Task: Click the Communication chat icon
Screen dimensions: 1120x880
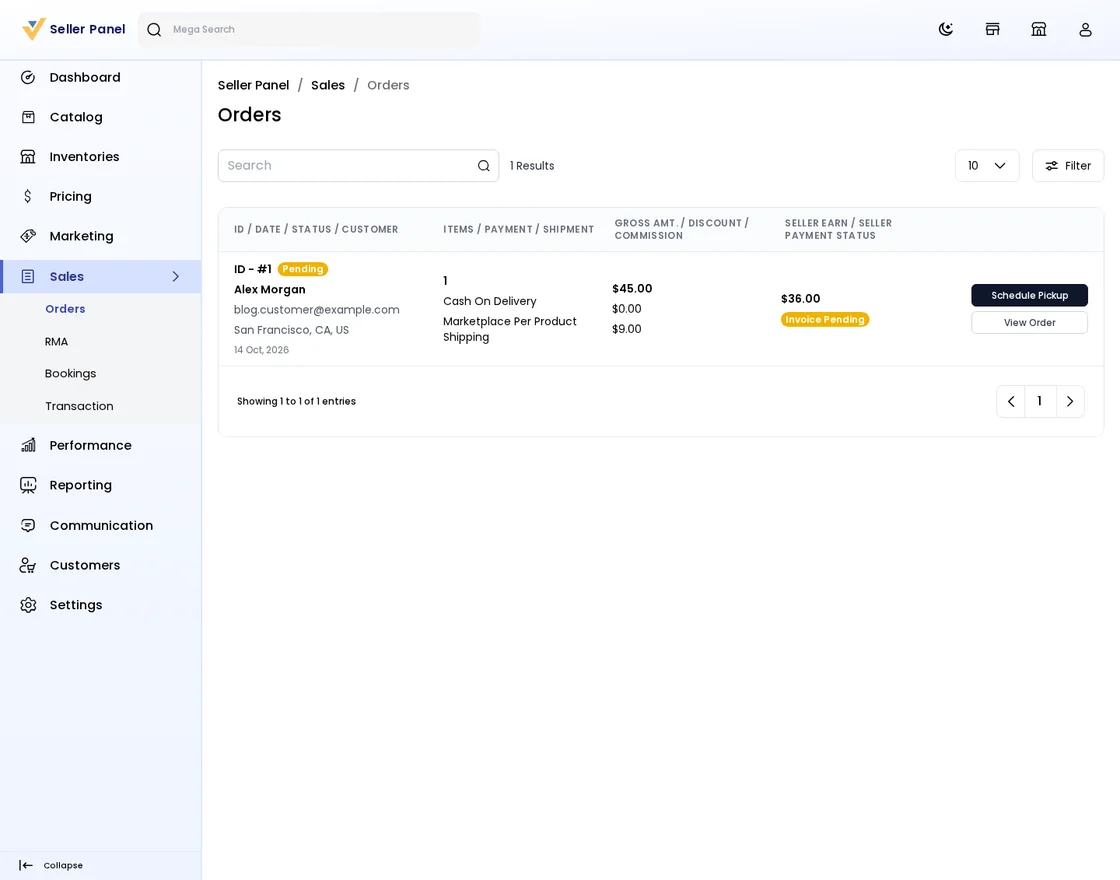Action: tap(28, 525)
